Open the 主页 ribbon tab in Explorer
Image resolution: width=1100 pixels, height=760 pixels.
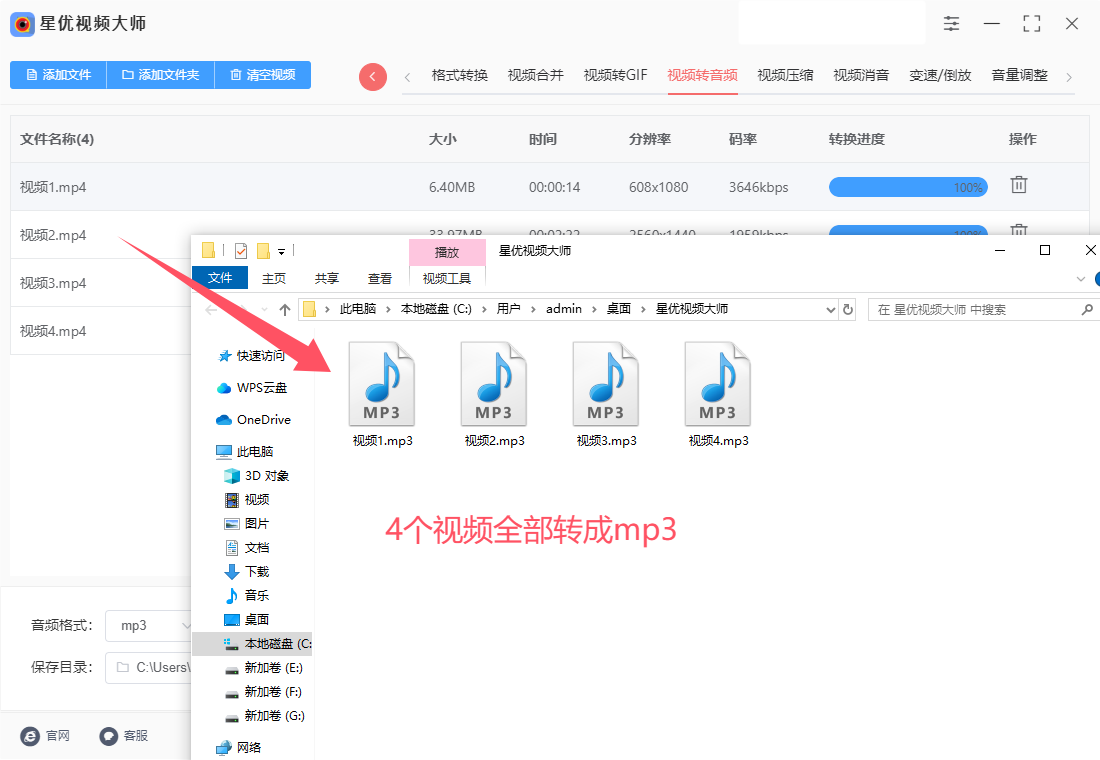274,279
